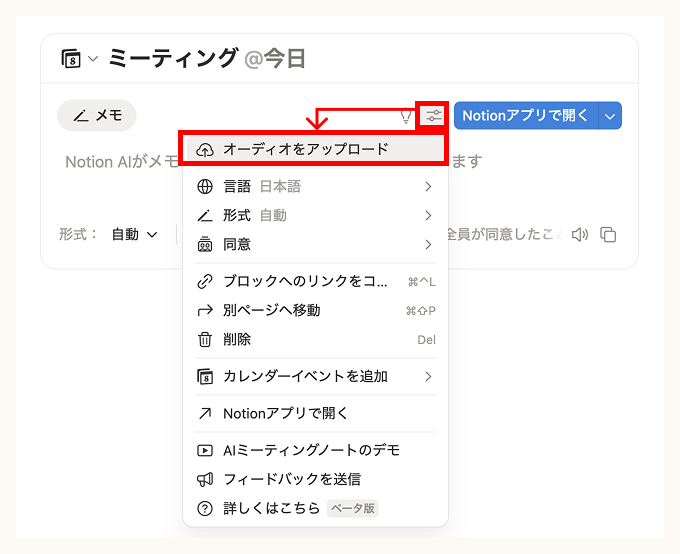Click the copy icon beside the speaker
The width and height of the screenshot is (680, 554).
pos(608,235)
